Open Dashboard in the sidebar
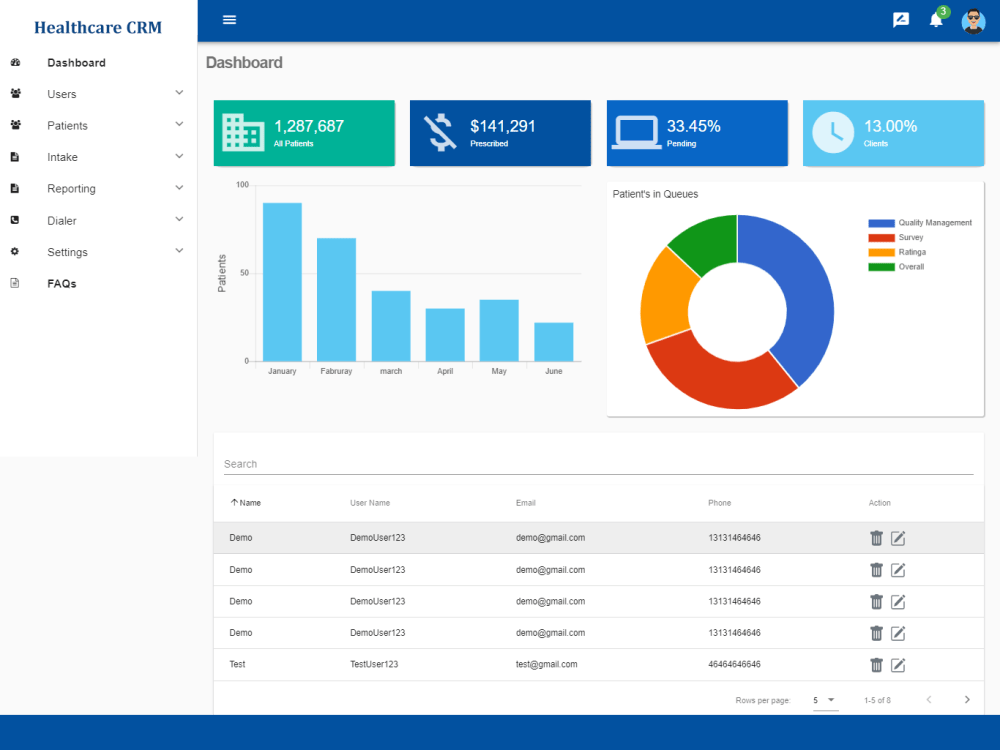This screenshot has height=750, width=1000. pos(77,62)
